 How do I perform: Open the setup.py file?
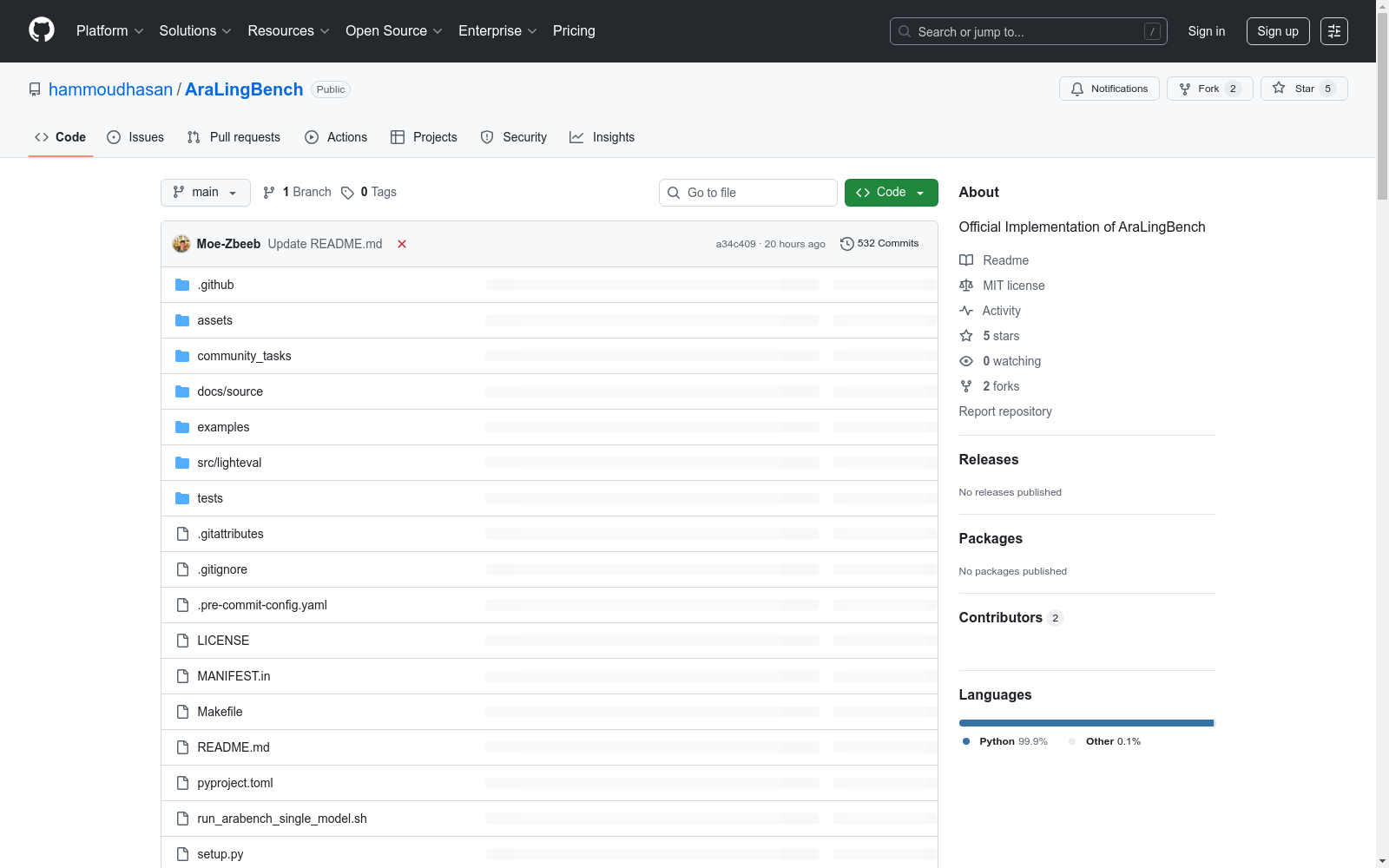click(221, 854)
